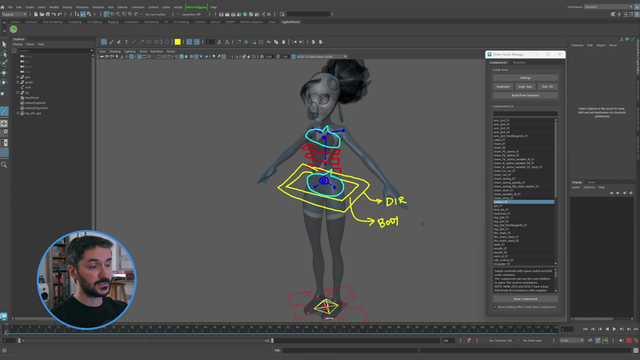Click the Draw Component button
The width and height of the screenshot is (640, 360).
point(525,299)
